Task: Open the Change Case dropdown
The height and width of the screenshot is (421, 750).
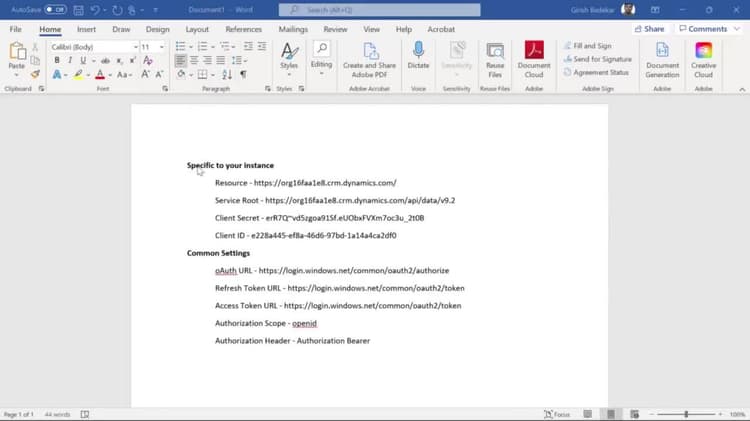Action: tap(124, 75)
